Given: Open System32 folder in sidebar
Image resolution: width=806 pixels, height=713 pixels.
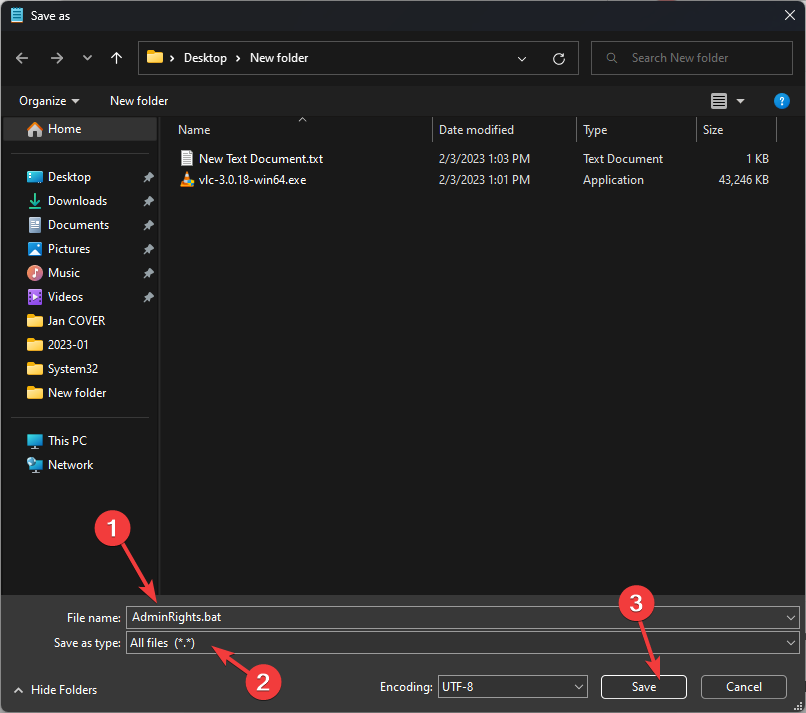Looking at the screenshot, I should (72, 369).
